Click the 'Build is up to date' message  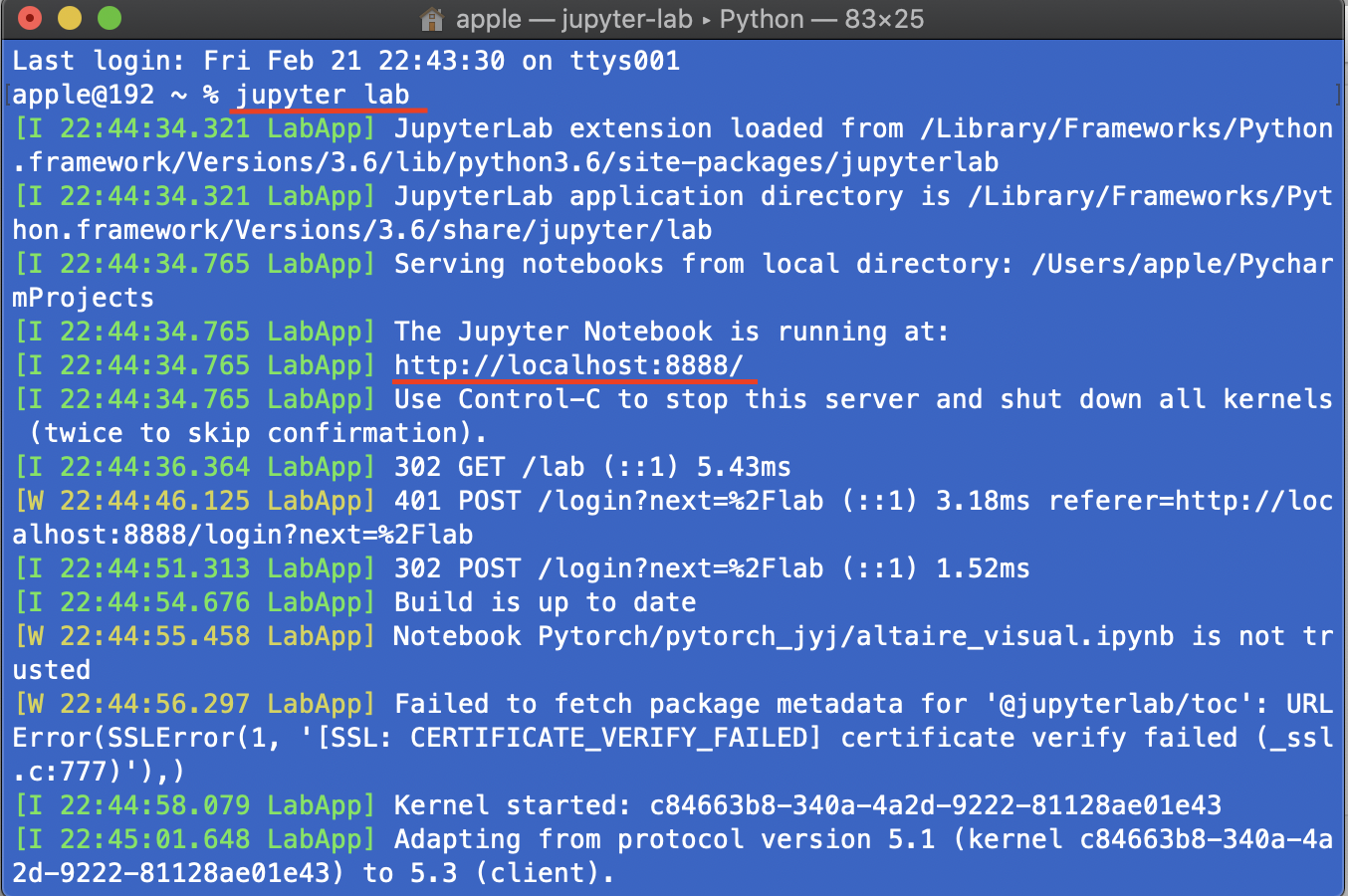coord(545,602)
